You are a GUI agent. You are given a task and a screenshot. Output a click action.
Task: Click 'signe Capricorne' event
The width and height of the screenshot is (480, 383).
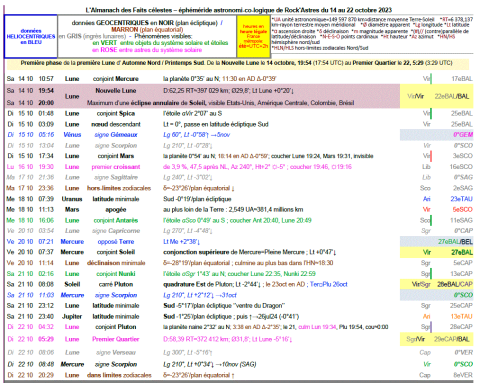(x=116, y=231)
